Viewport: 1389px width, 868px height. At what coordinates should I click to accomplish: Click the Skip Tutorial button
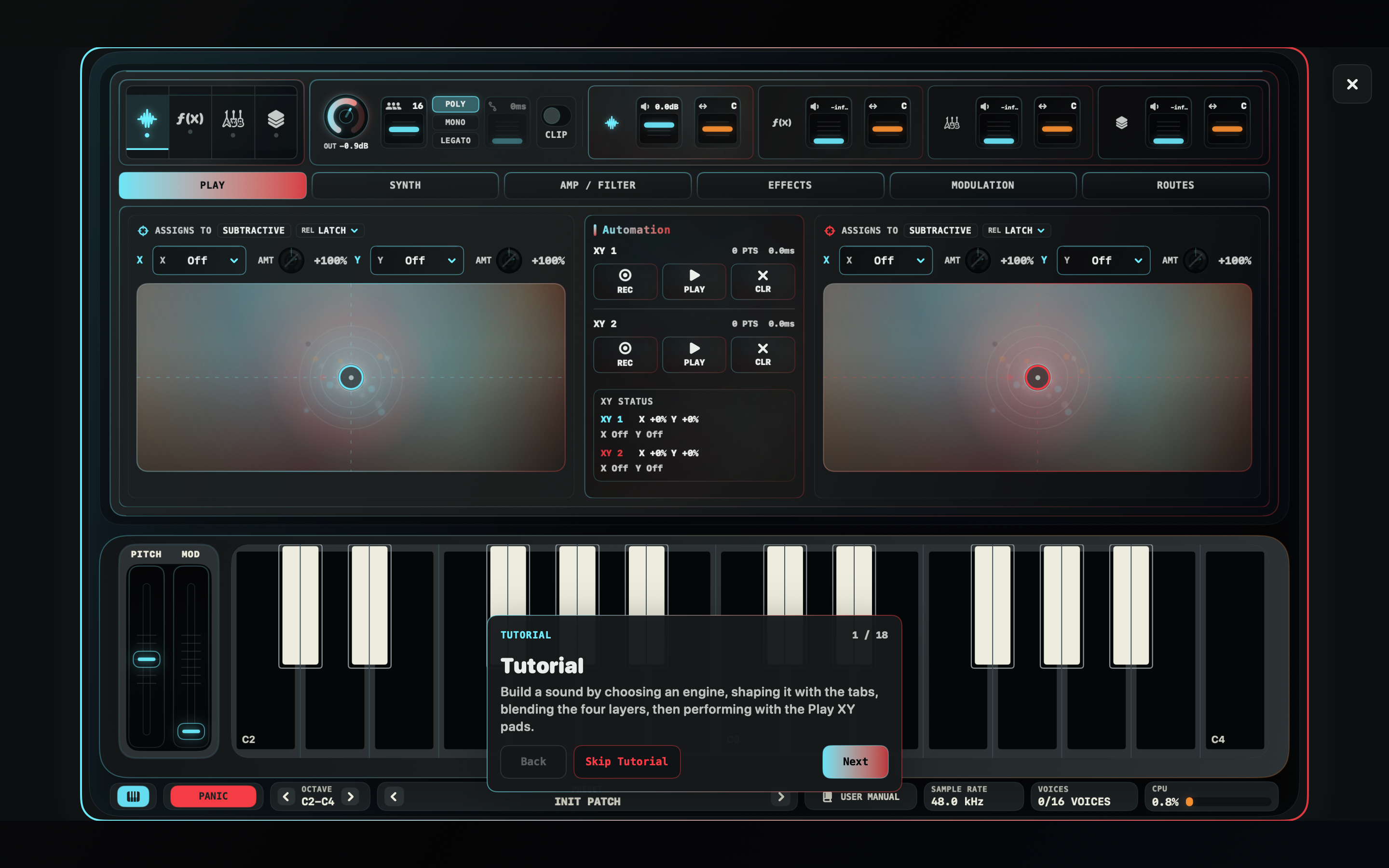click(x=626, y=761)
